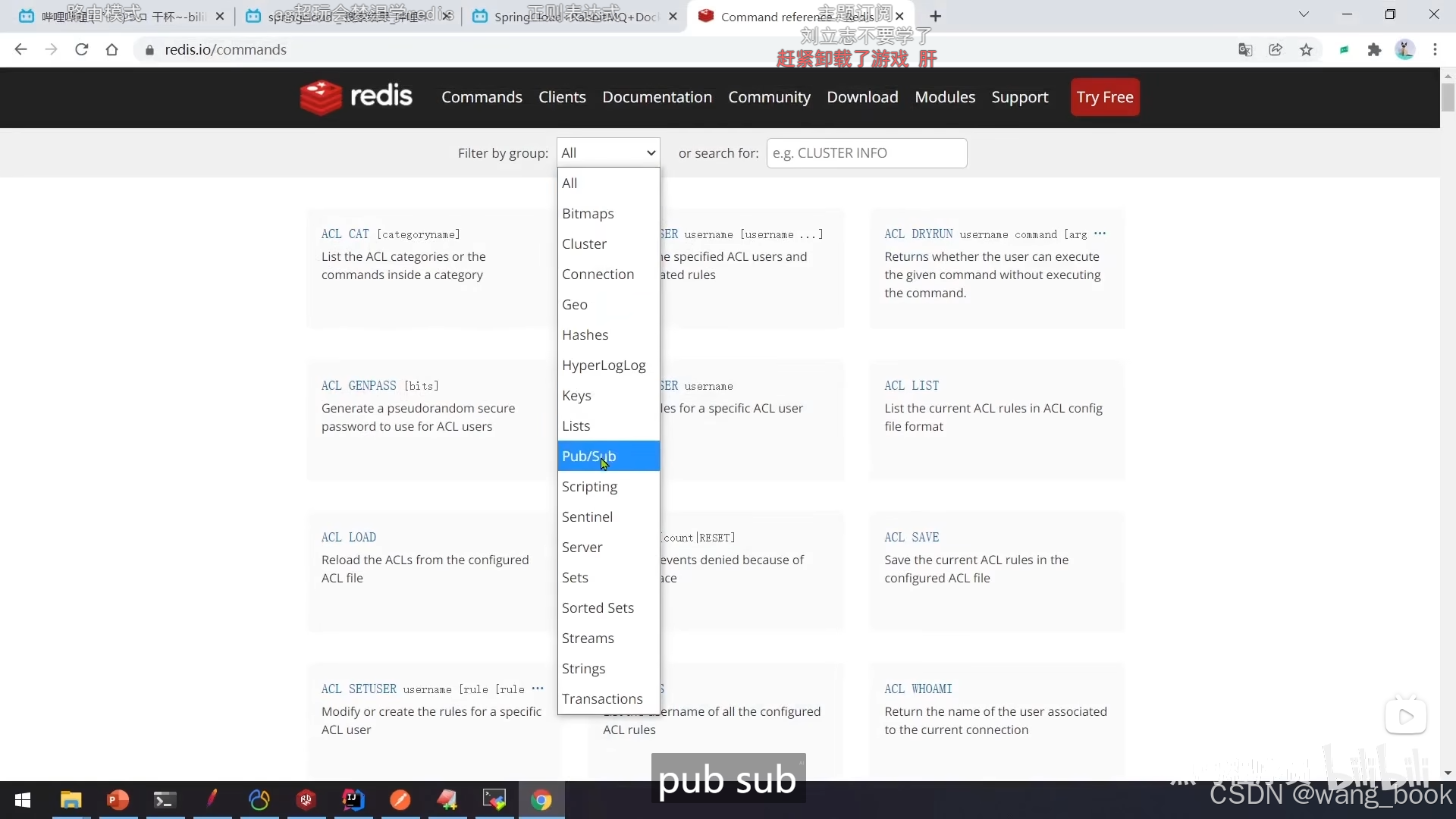
Task: Pick Hashes group option
Action: pos(609,334)
